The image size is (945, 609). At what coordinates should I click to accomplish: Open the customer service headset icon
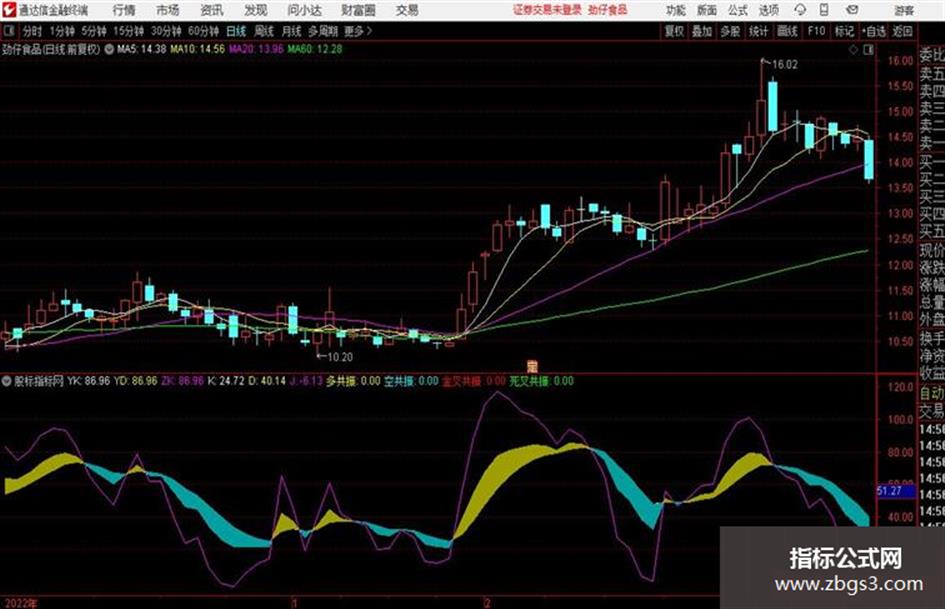(x=800, y=10)
